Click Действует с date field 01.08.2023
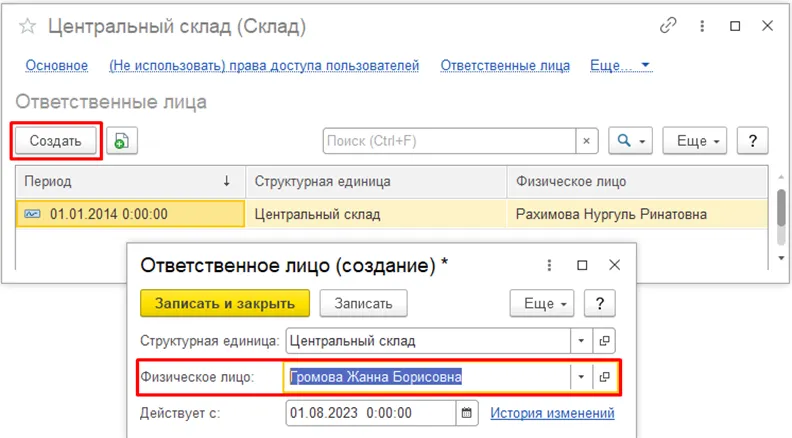The width and height of the screenshot is (792, 438). (x=371, y=413)
